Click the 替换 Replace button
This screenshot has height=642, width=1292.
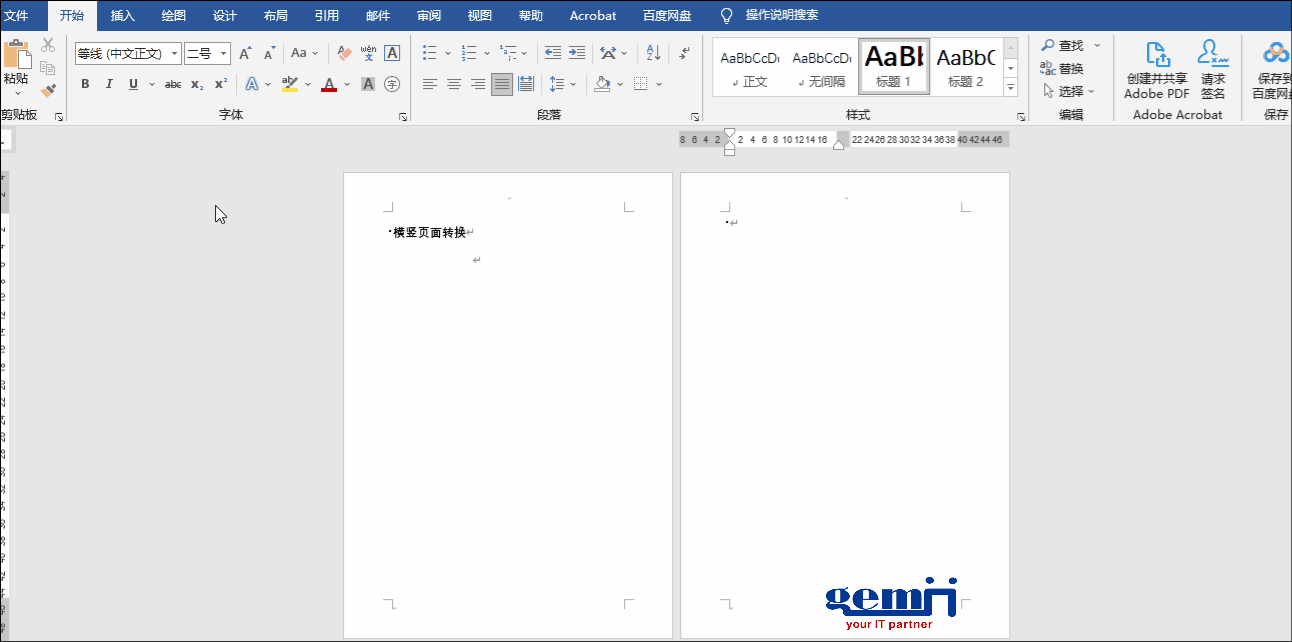click(1062, 68)
